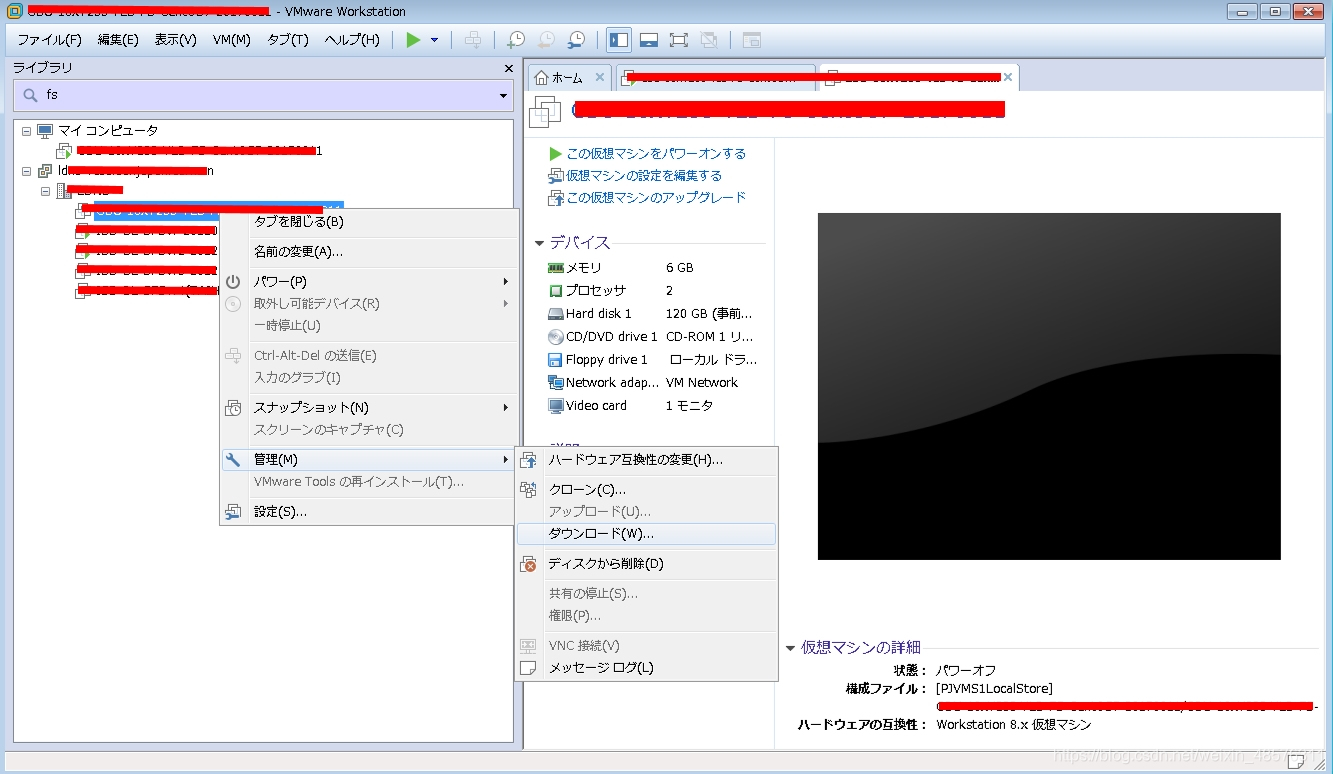Click the Workstation 8.x 仮想マシン compatibility text
Image resolution: width=1333 pixels, height=774 pixels.
[x=1014, y=725]
